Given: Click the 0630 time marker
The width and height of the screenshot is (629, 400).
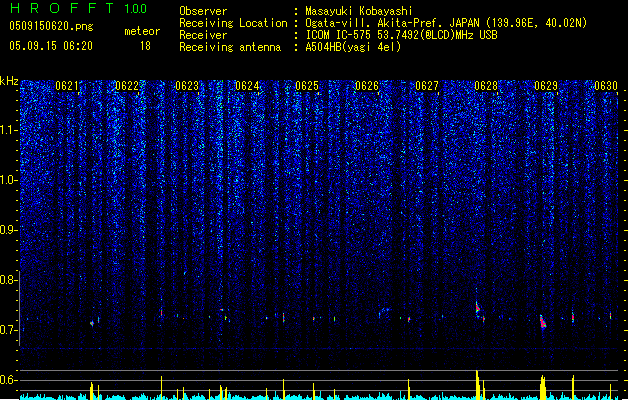Looking at the screenshot, I should (606, 86).
